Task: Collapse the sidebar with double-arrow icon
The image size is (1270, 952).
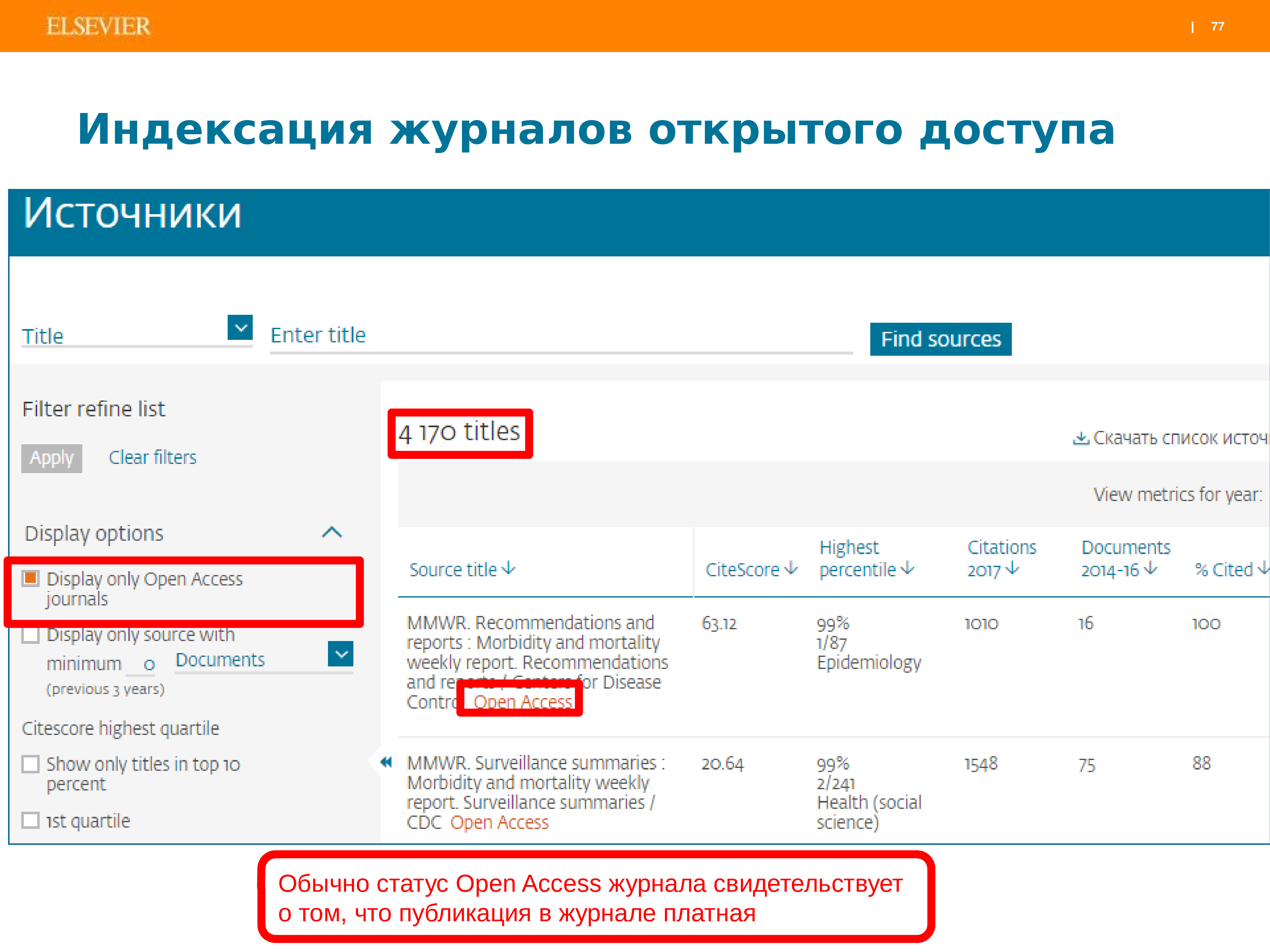Action: coord(386,762)
